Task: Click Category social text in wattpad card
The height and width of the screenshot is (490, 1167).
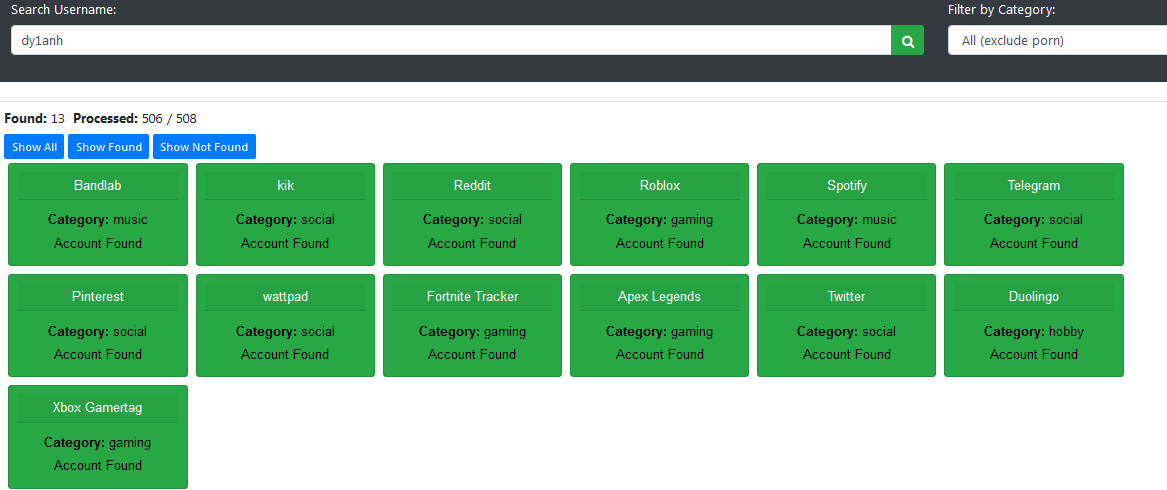Action: point(285,331)
